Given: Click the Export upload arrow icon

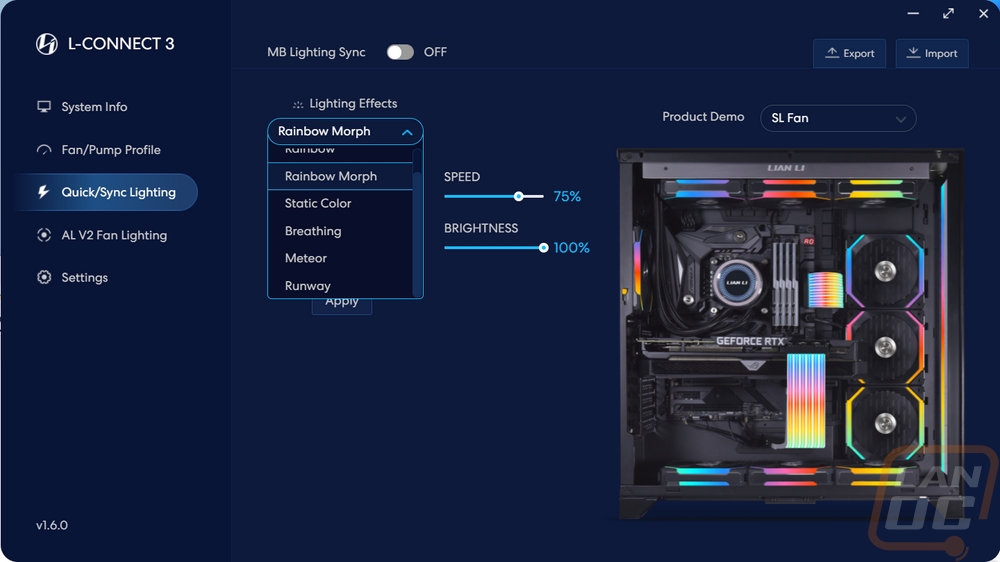Looking at the screenshot, I should coord(832,52).
